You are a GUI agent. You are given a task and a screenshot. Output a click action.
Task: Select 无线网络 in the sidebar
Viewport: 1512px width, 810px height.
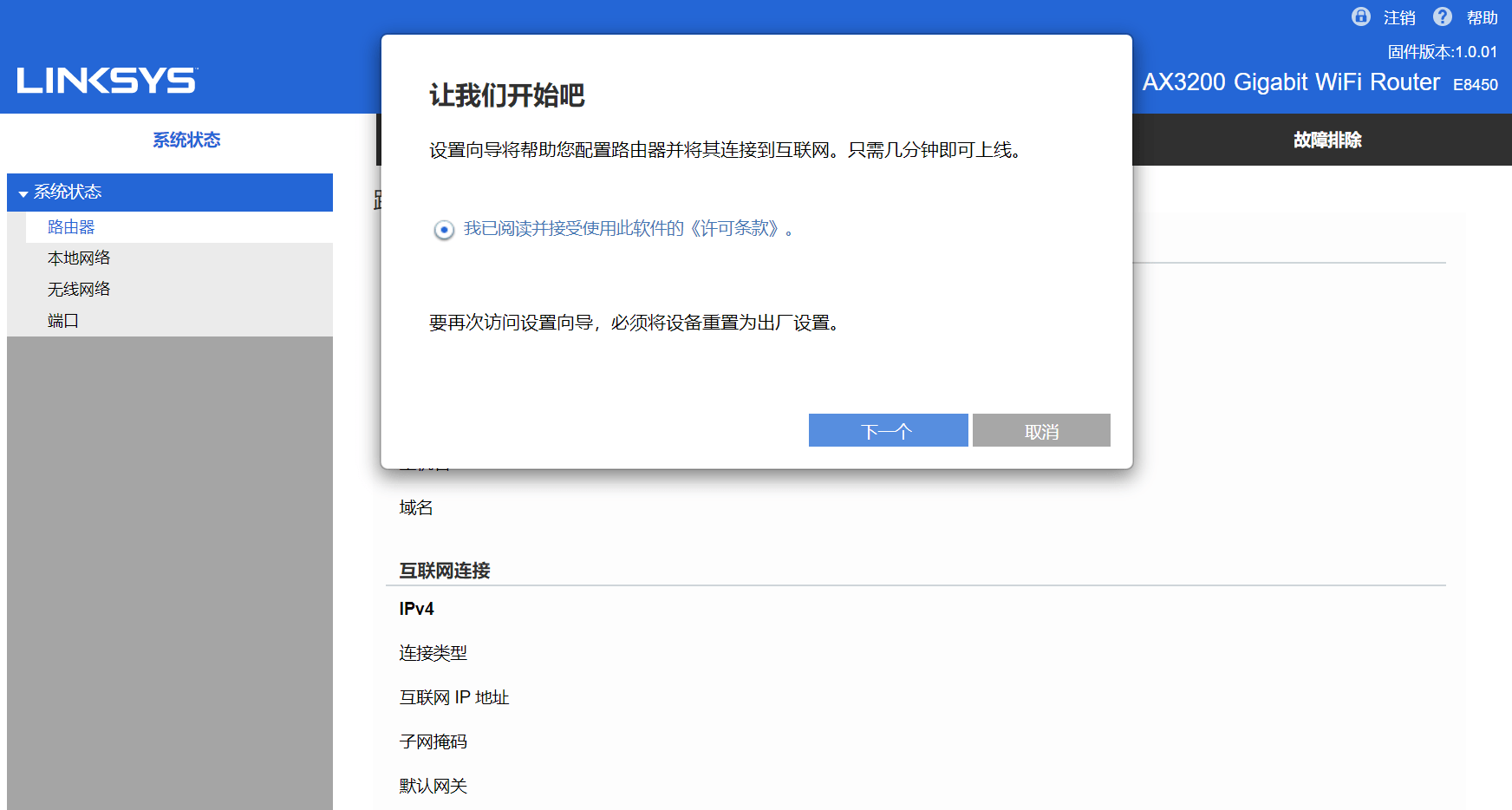point(79,290)
